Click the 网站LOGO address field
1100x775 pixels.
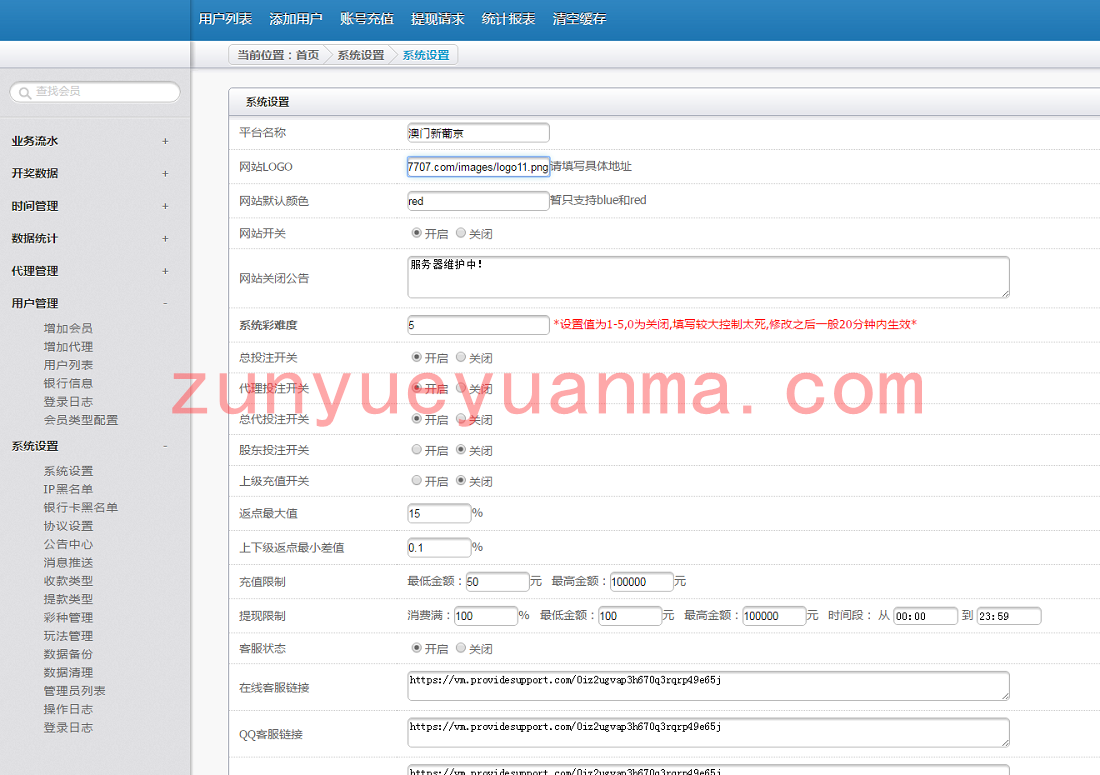pos(478,166)
